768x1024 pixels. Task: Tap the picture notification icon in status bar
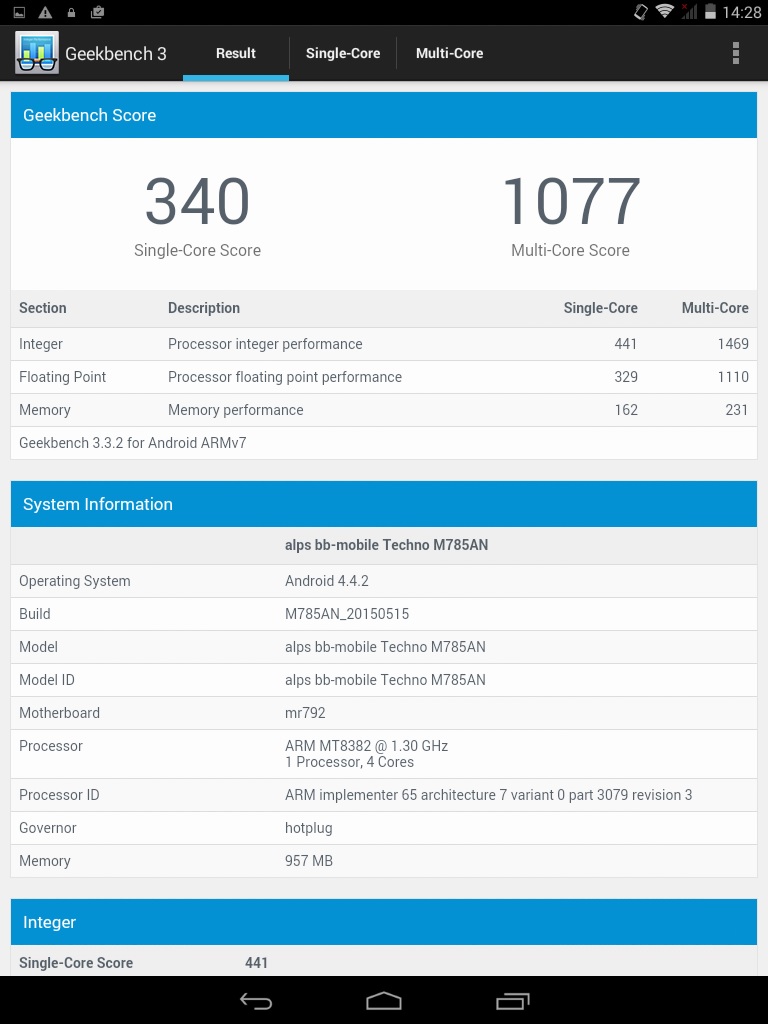(19, 12)
